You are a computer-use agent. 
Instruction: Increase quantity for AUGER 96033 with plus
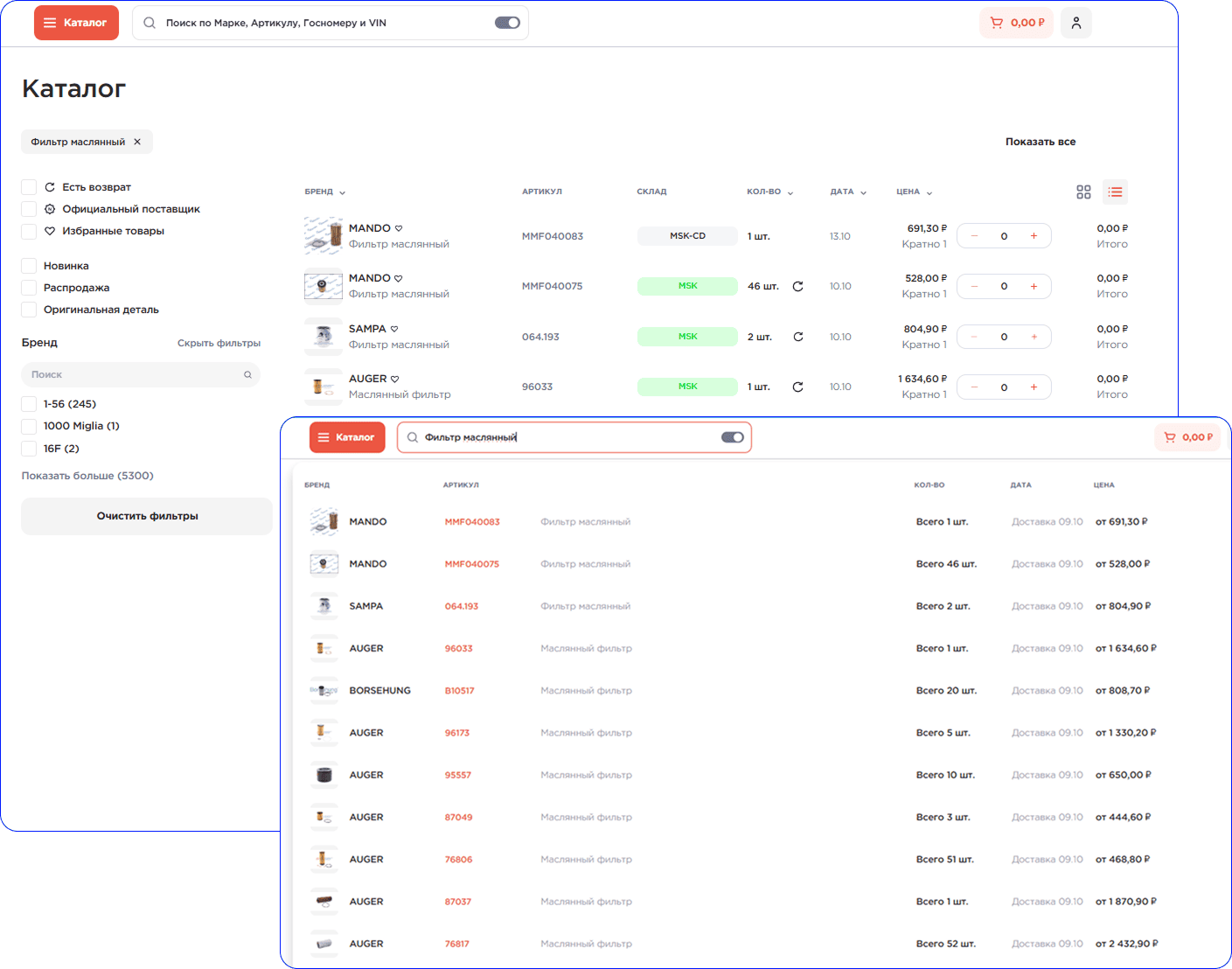[1034, 387]
